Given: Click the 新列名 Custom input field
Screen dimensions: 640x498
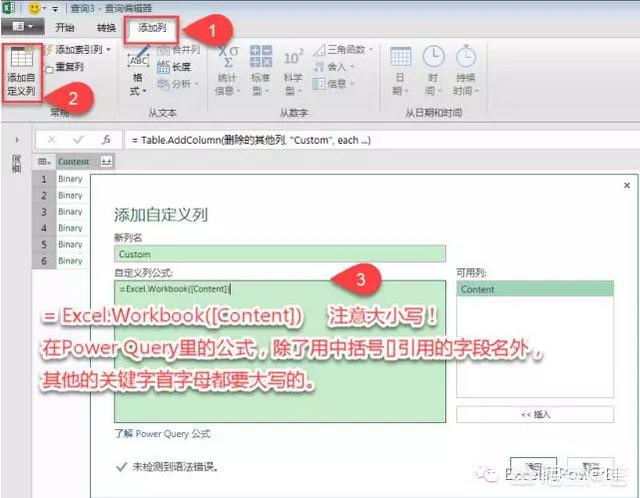Looking at the screenshot, I should point(280,254).
